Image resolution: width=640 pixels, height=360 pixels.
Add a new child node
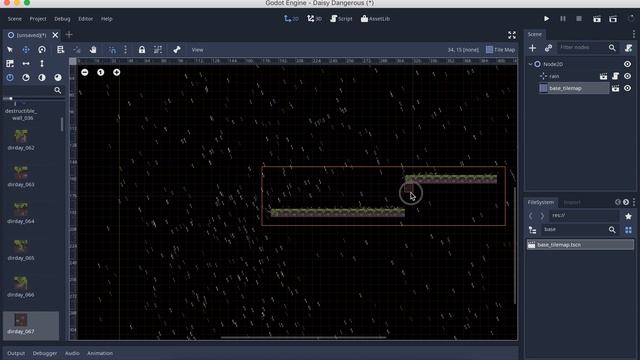[532, 48]
